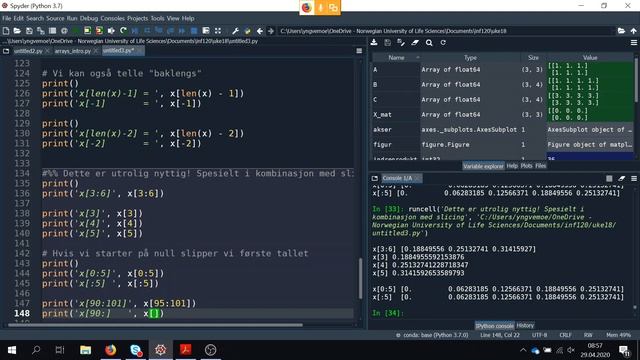The width and height of the screenshot is (640, 360).
Task: Go forward with the right arrow icon
Action: (x=271, y=31)
